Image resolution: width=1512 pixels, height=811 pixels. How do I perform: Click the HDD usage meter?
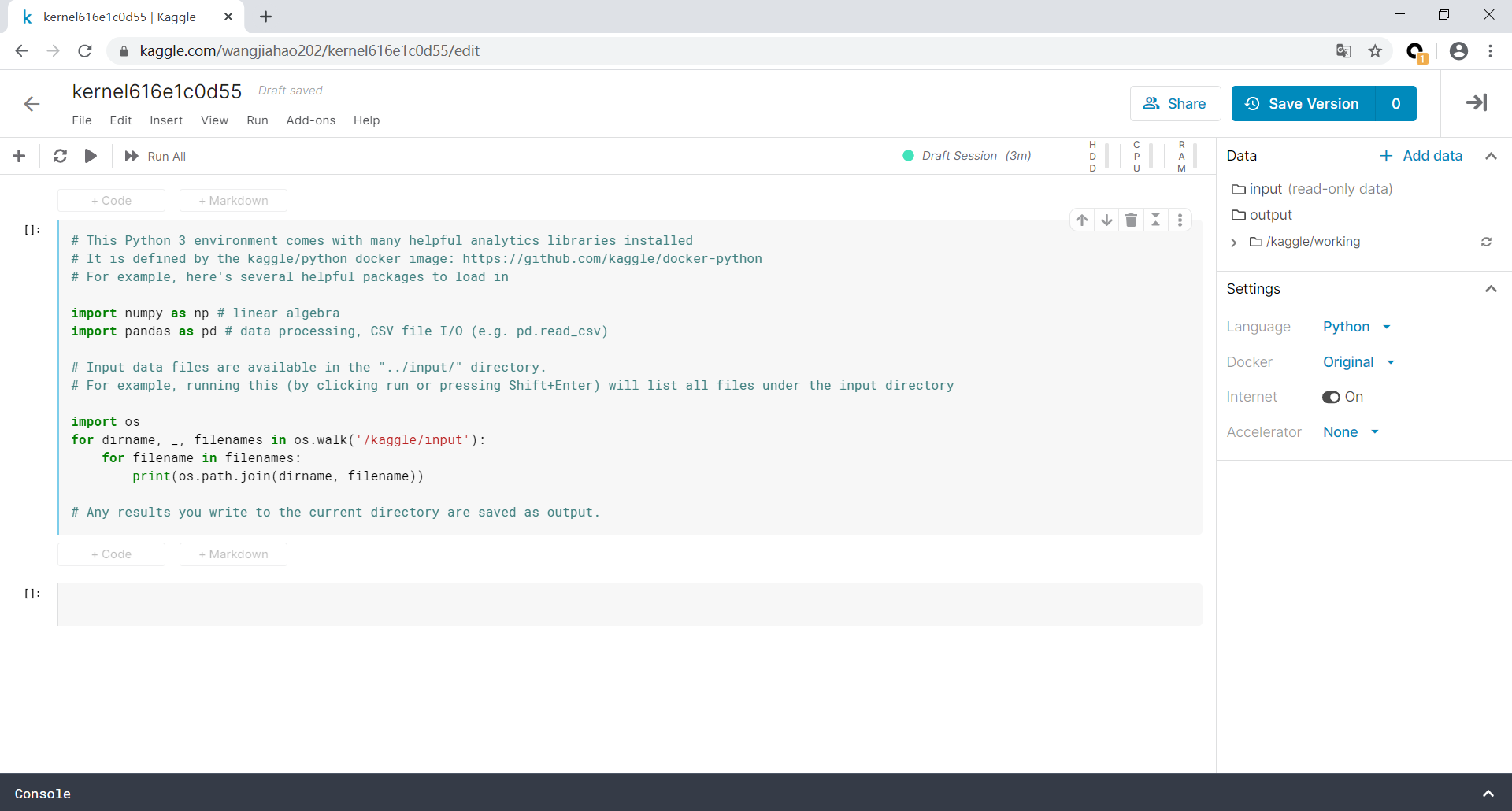(1099, 156)
